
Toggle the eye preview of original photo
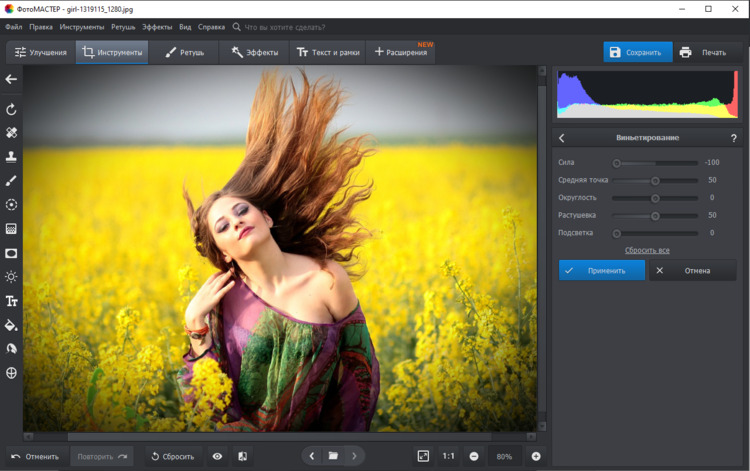(217, 456)
